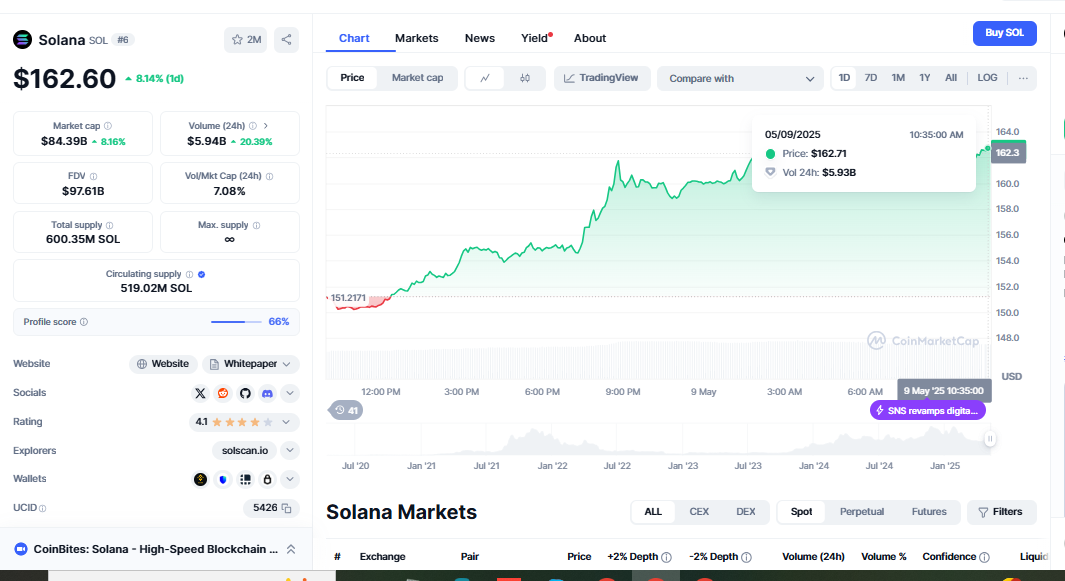Image resolution: width=1065 pixels, height=581 pixels.
Task: Click +2% Depth info icon
Action: pyautogui.click(x=666, y=557)
